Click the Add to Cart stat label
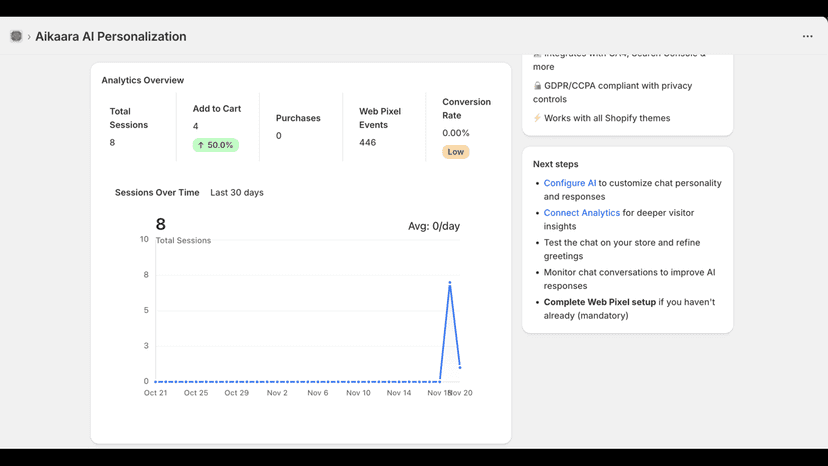The width and height of the screenshot is (828, 466). coord(217,109)
